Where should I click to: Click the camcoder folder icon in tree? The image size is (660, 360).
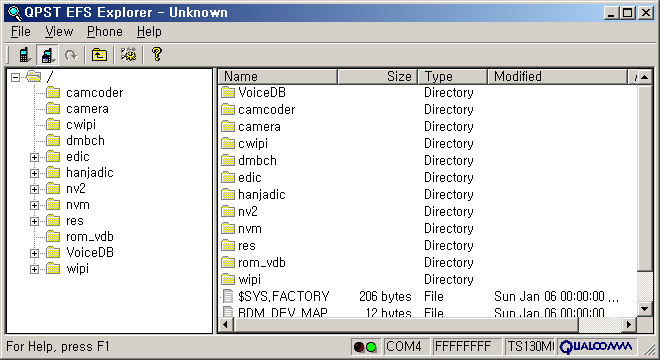(53, 92)
